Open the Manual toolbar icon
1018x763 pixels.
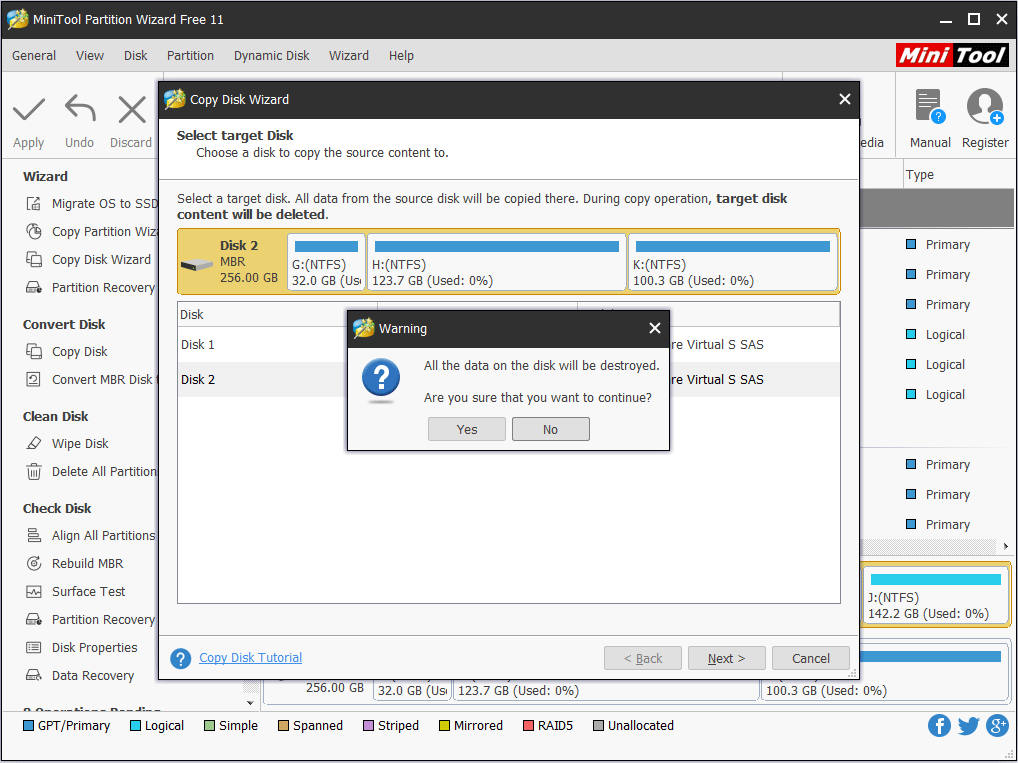tap(930, 106)
